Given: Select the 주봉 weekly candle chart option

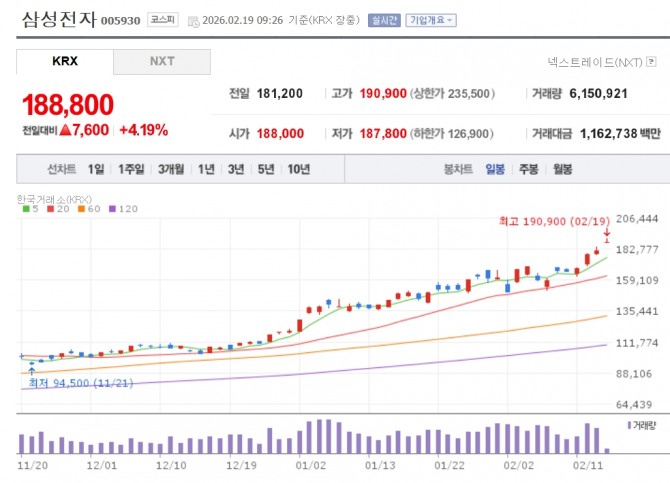Looking at the screenshot, I should tap(528, 169).
